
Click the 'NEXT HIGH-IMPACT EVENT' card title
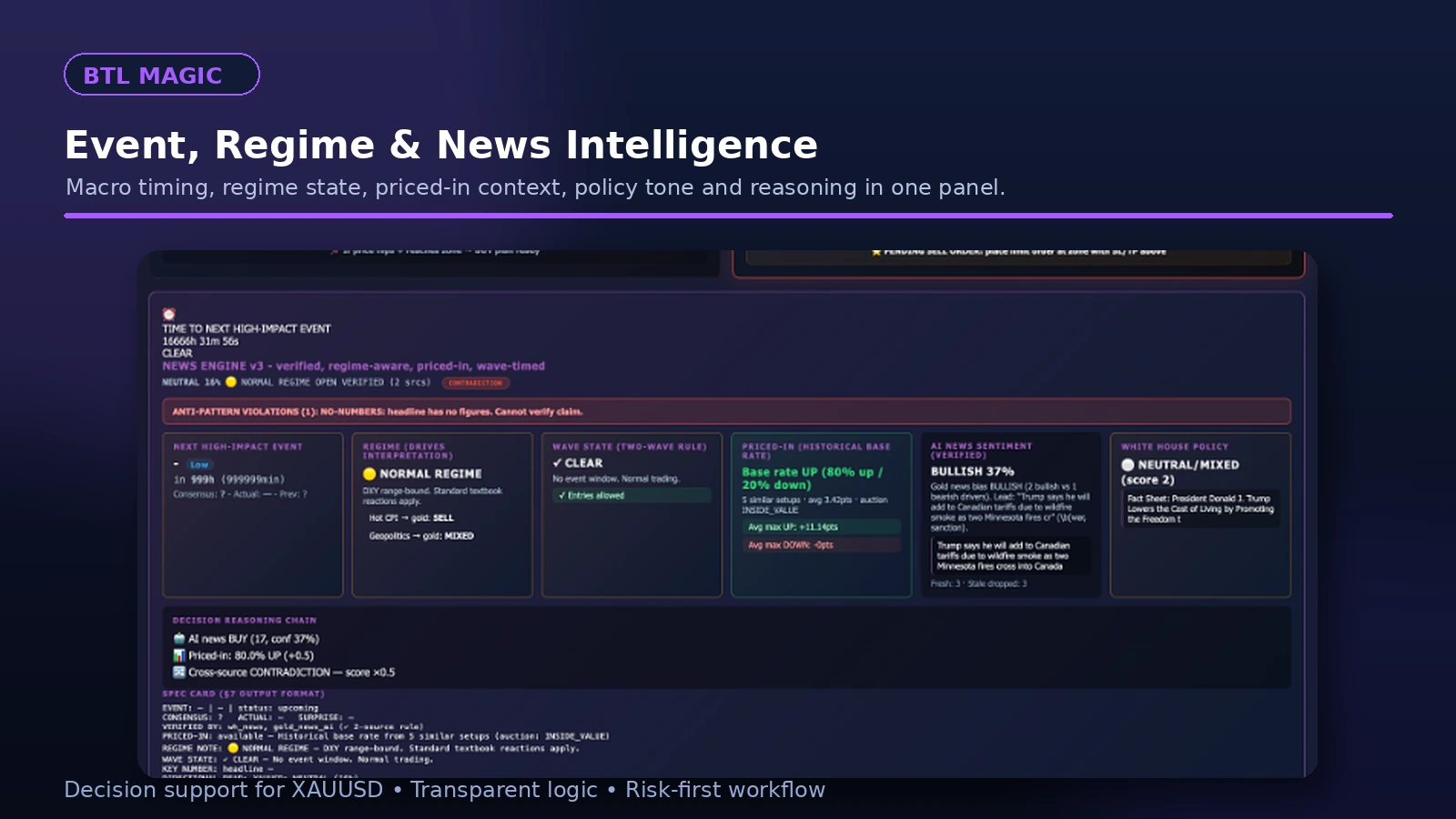click(x=238, y=447)
